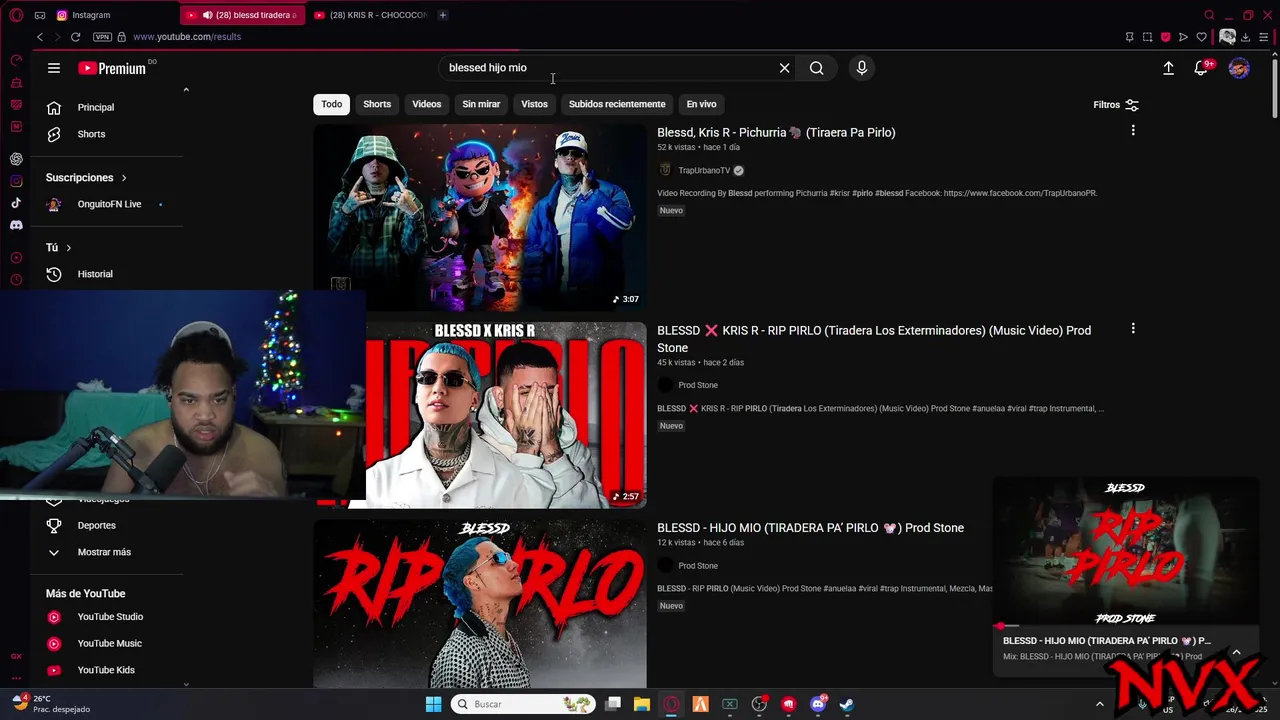Open TikTok in the Opera sidebar

pyautogui.click(x=16, y=203)
